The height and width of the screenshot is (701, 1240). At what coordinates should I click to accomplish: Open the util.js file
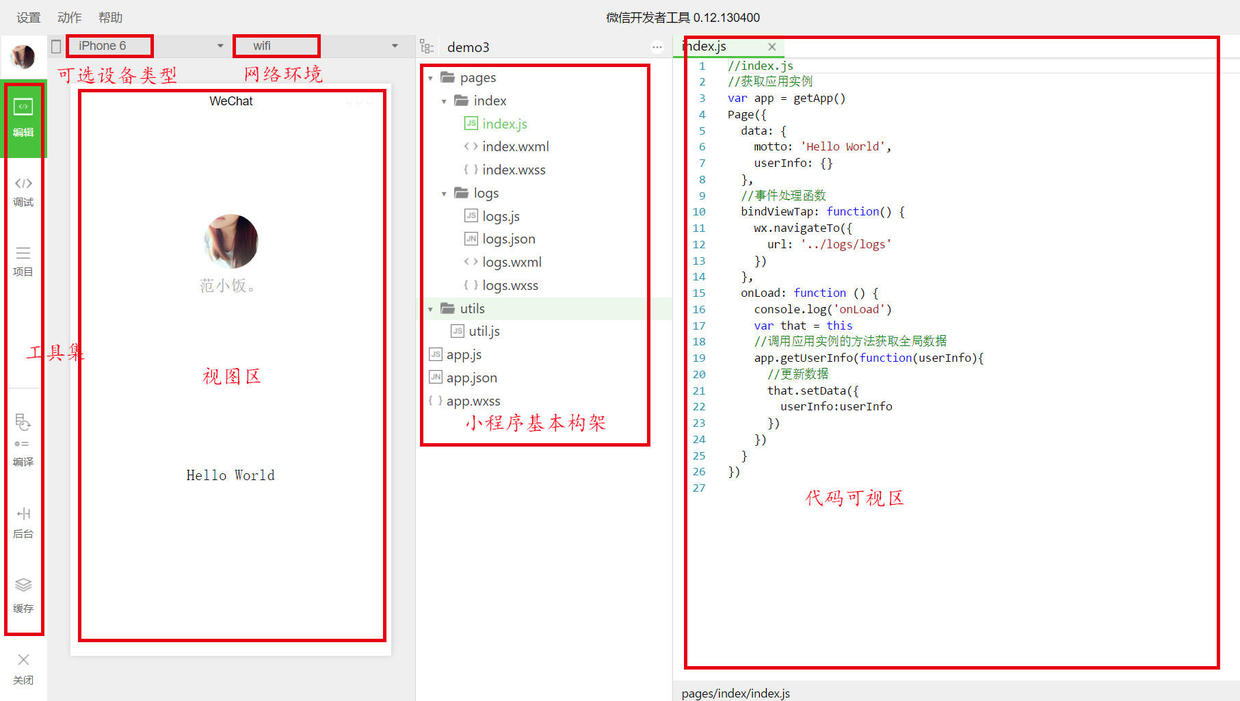(484, 331)
